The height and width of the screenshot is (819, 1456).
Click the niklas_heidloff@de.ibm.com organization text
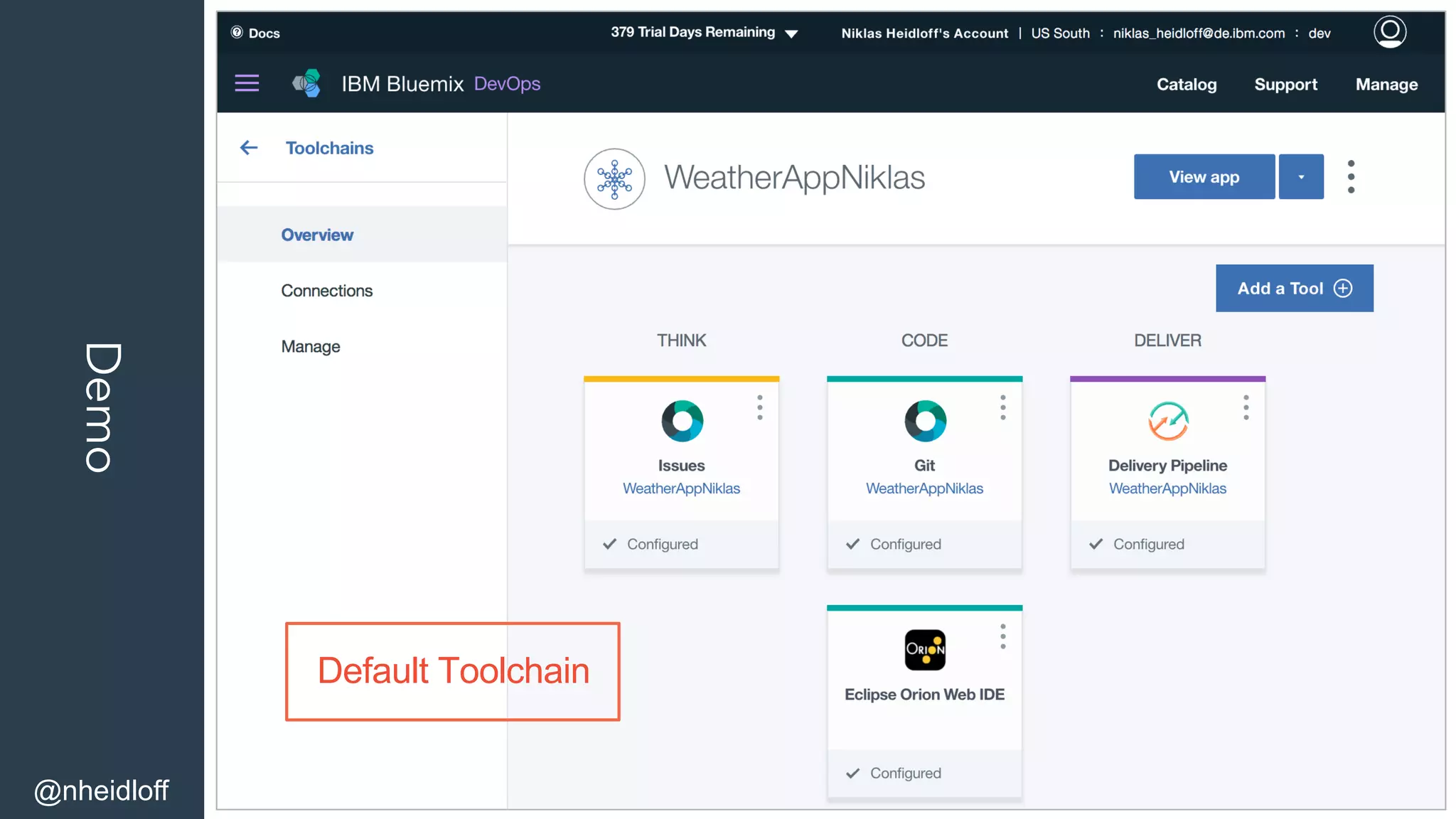click(x=1199, y=33)
